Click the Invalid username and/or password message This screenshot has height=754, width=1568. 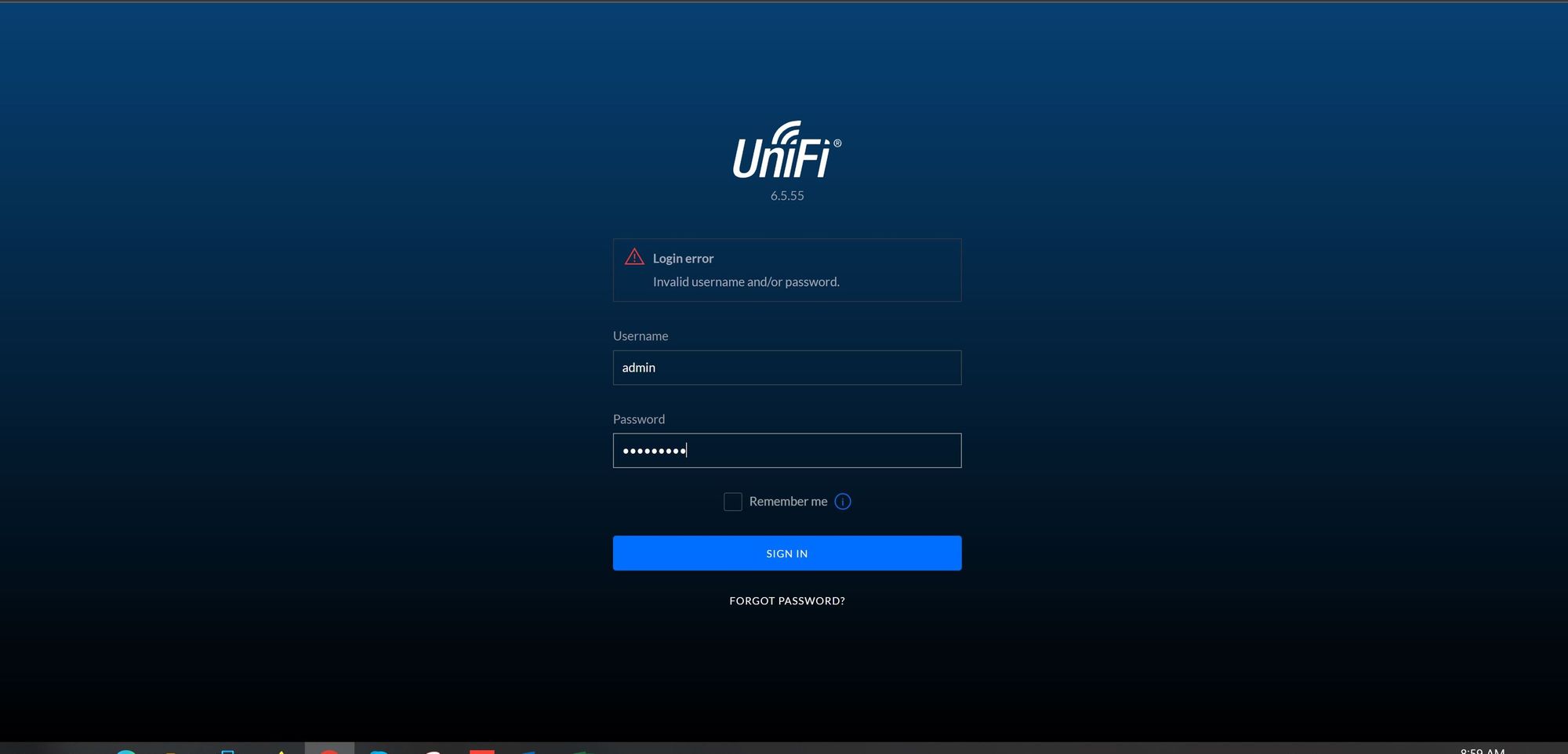pos(746,282)
